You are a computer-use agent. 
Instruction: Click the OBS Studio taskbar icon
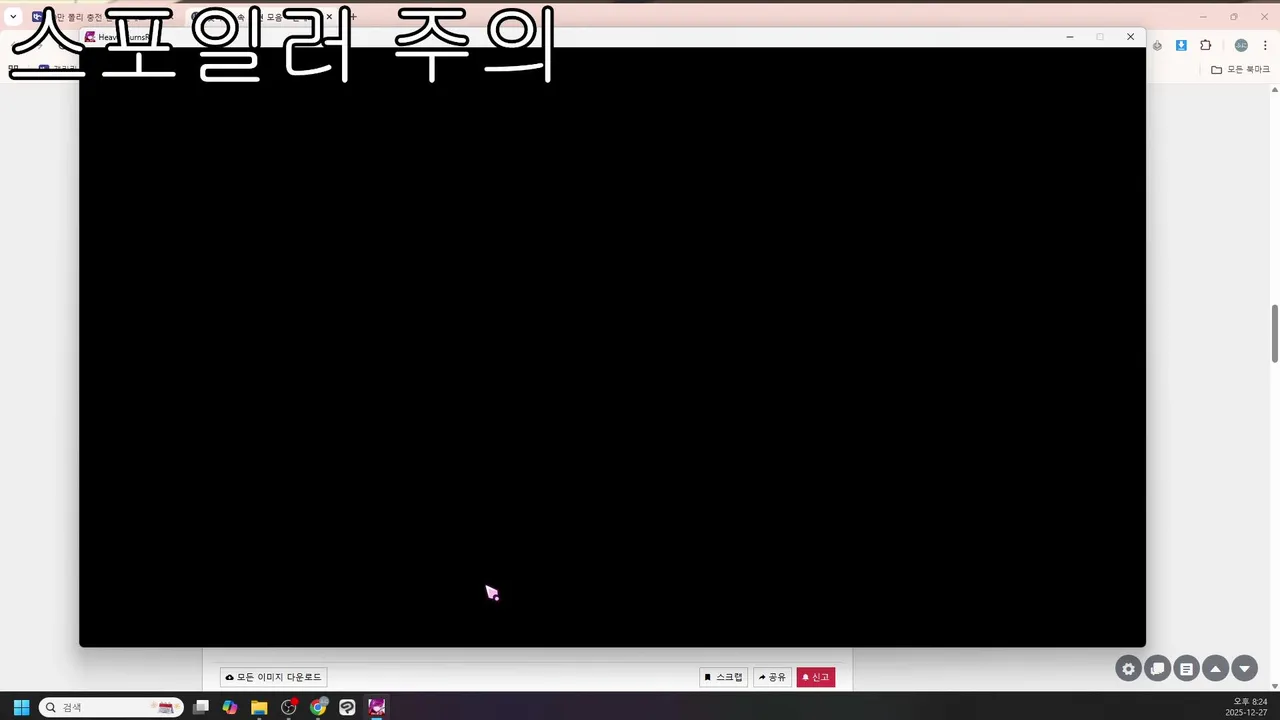point(289,707)
